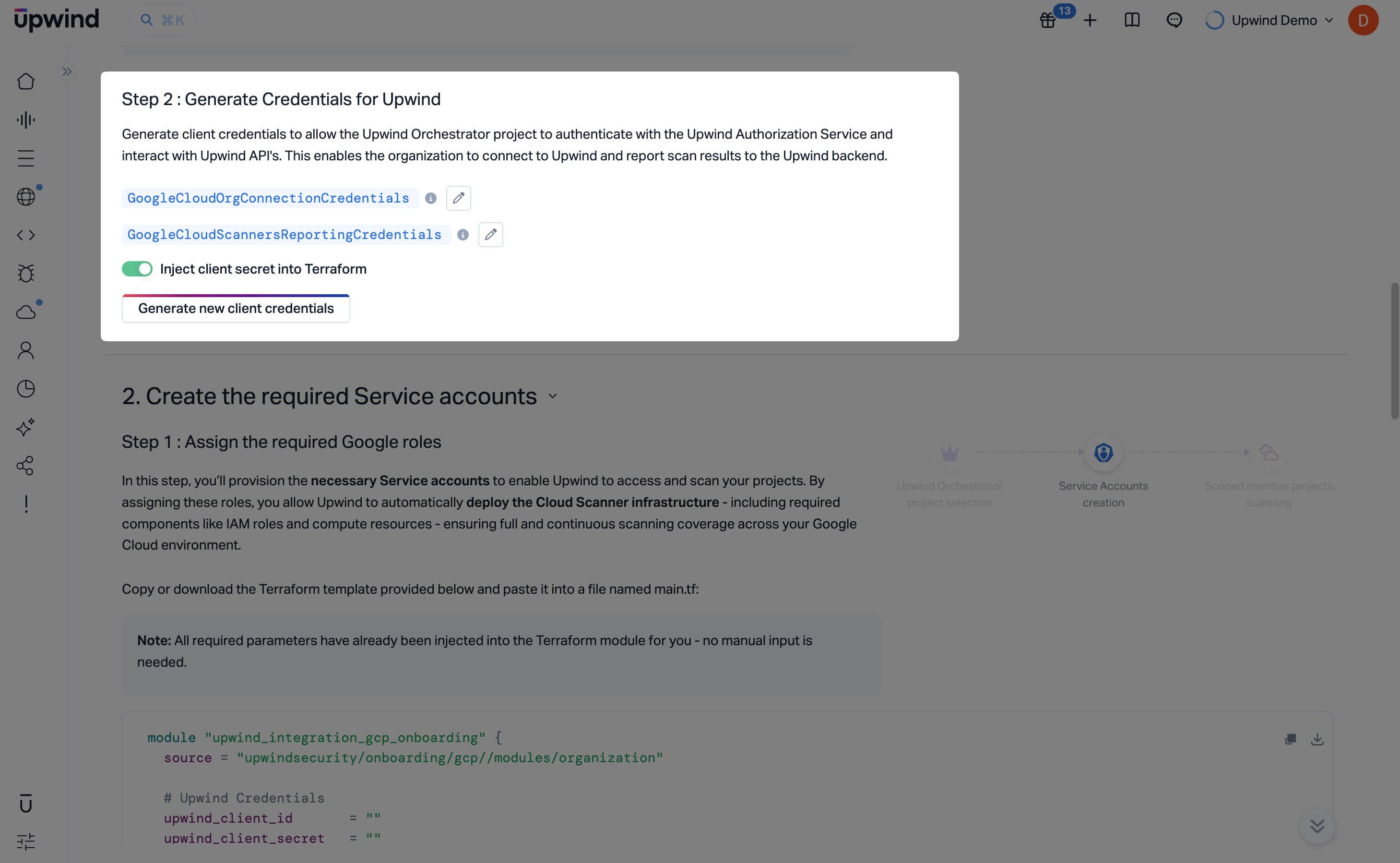Expand the sidebar with double chevron

tap(67, 72)
